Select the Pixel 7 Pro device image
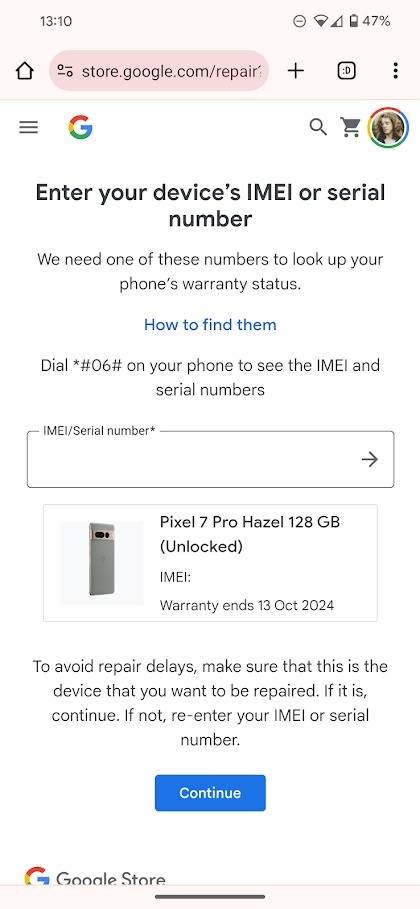 coord(102,563)
